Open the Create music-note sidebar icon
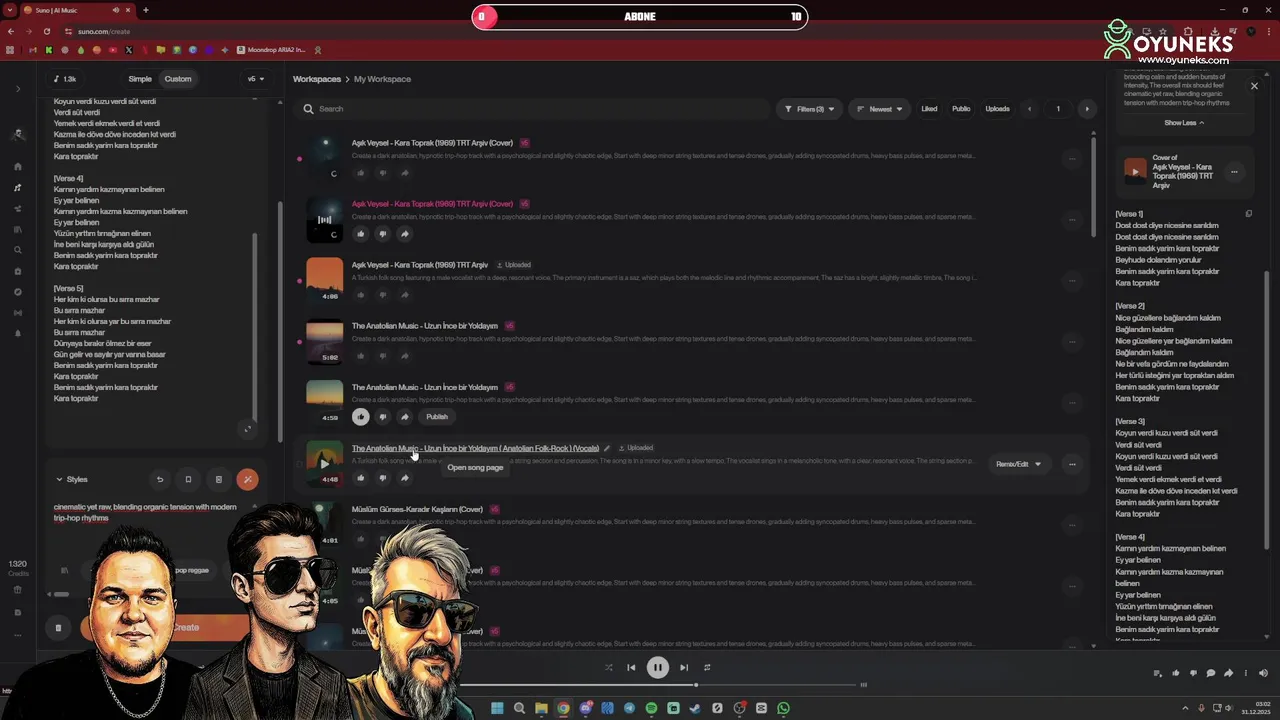The width and height of the screenshot is (1280, 720). tap(18, 188)
